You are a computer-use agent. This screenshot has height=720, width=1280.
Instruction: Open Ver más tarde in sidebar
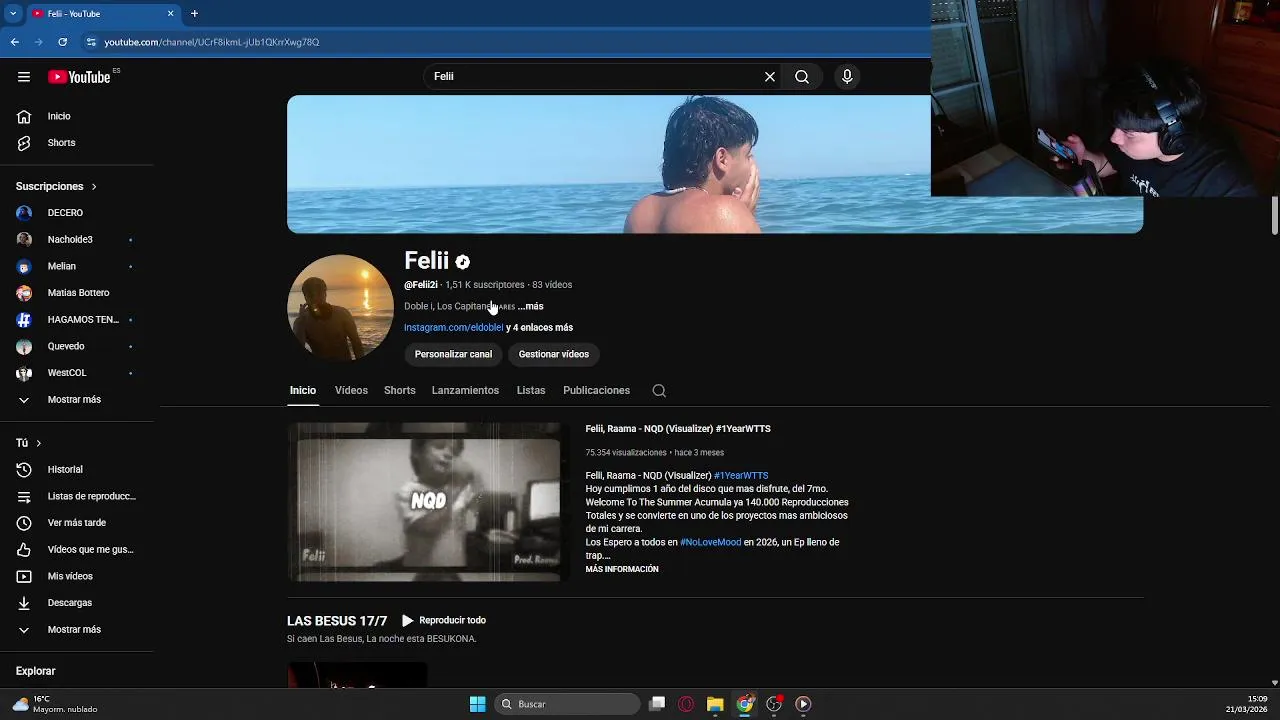point(77,523)
